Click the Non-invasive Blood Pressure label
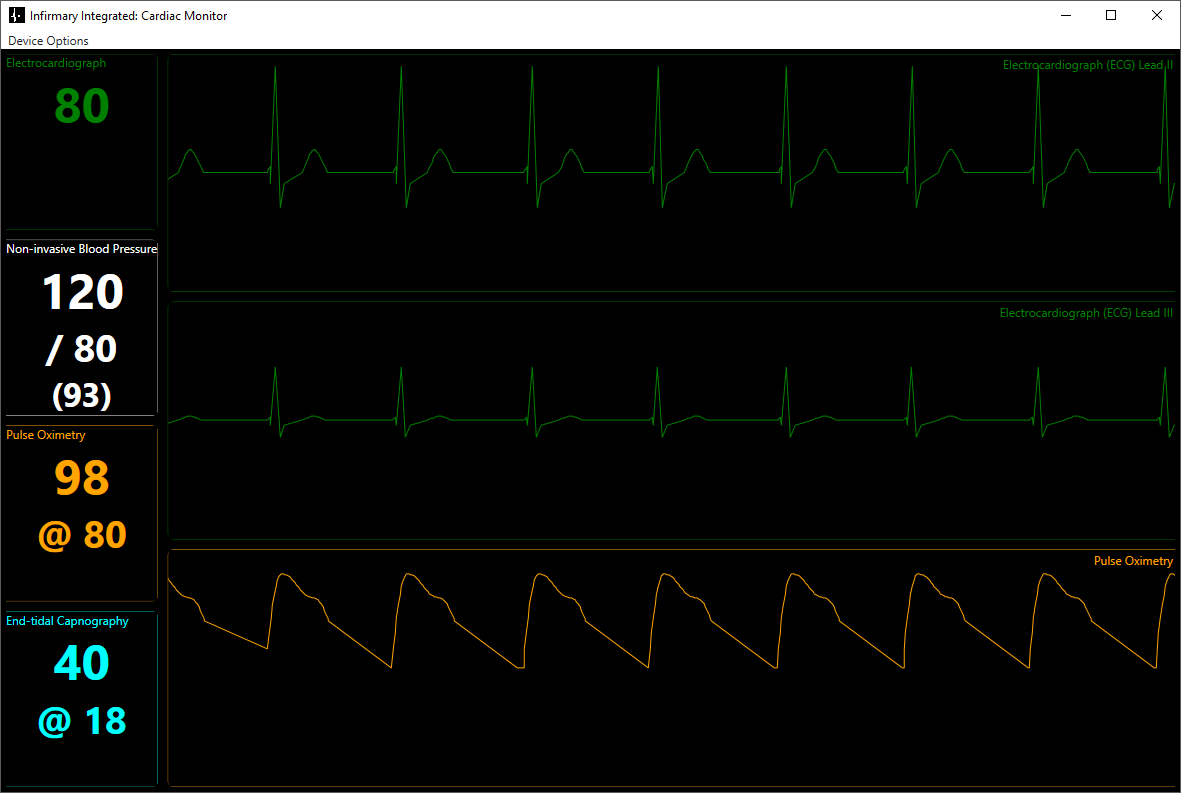The image size is (1181, 793). 81,249
